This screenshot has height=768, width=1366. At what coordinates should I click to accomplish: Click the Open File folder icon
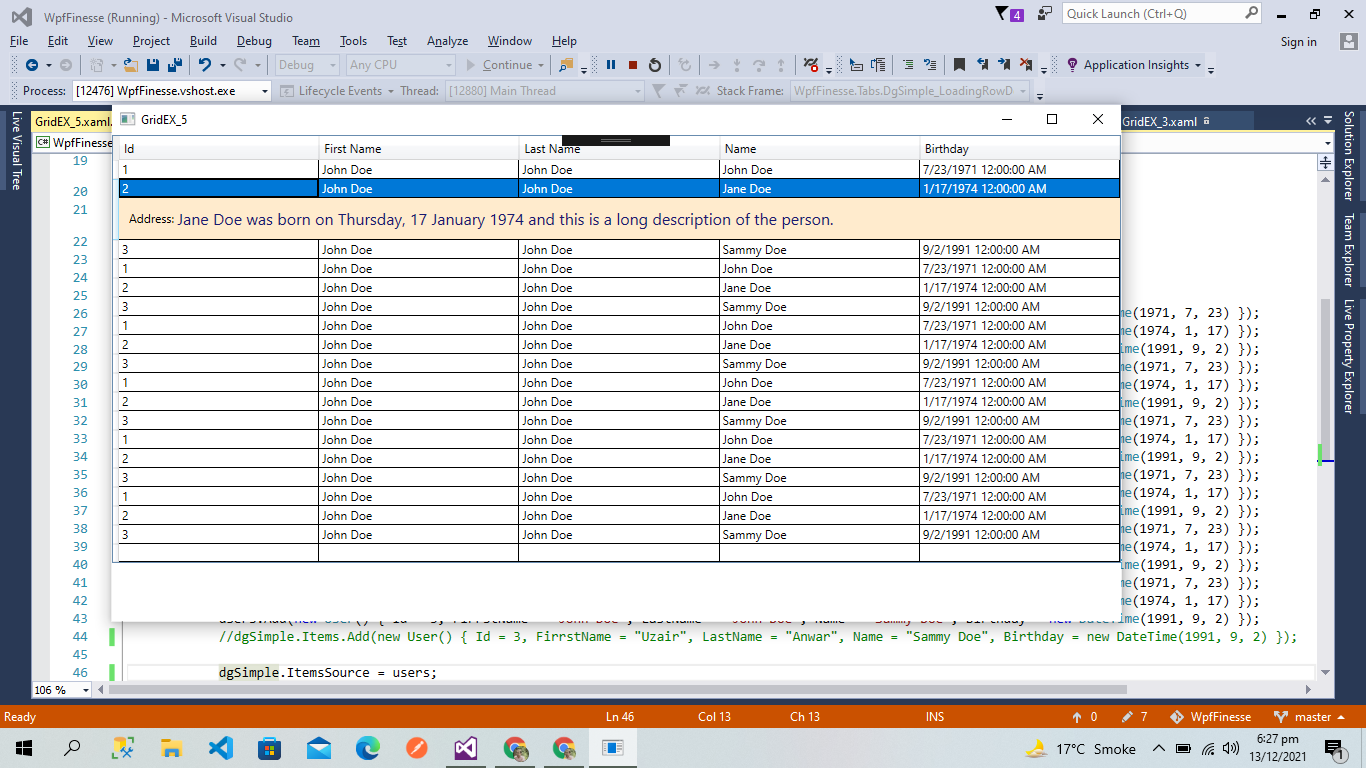(x=131, y=65)
